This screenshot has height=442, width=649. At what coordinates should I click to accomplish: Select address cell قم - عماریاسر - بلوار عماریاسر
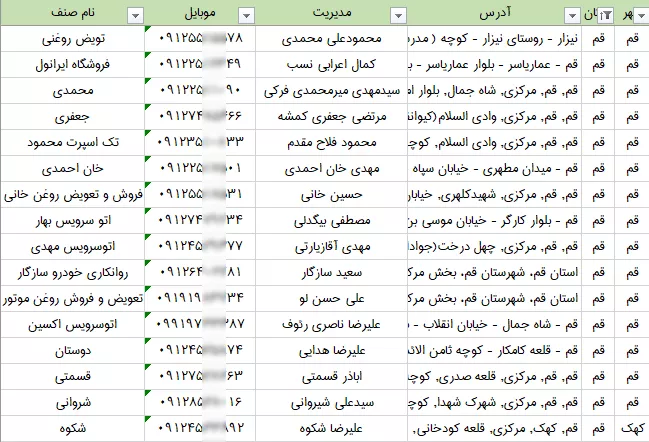[495, 65]
